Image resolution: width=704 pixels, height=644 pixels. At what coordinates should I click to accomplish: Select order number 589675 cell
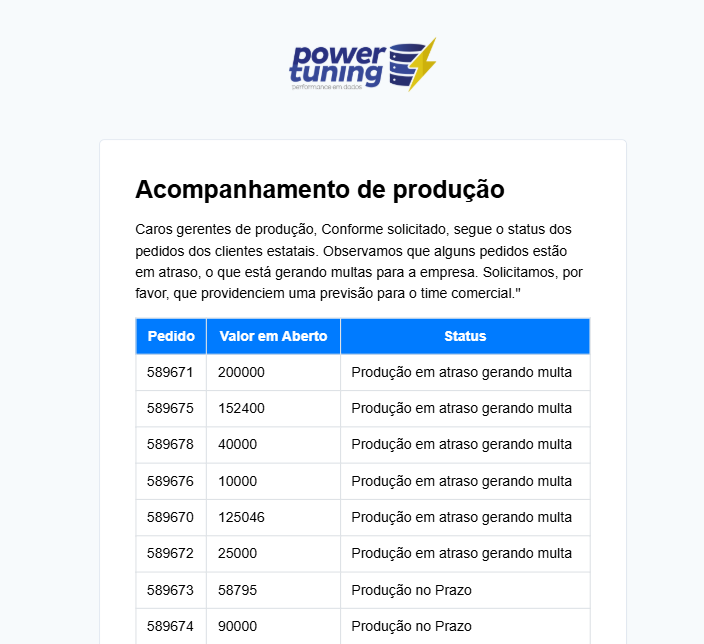coord(170,408)
